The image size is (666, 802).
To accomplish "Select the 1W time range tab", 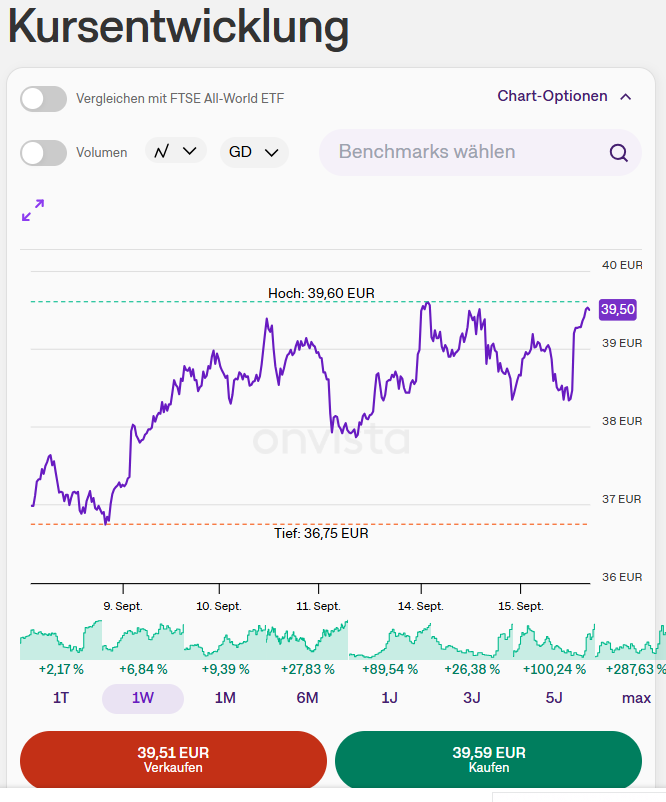I will pos(143,698).
